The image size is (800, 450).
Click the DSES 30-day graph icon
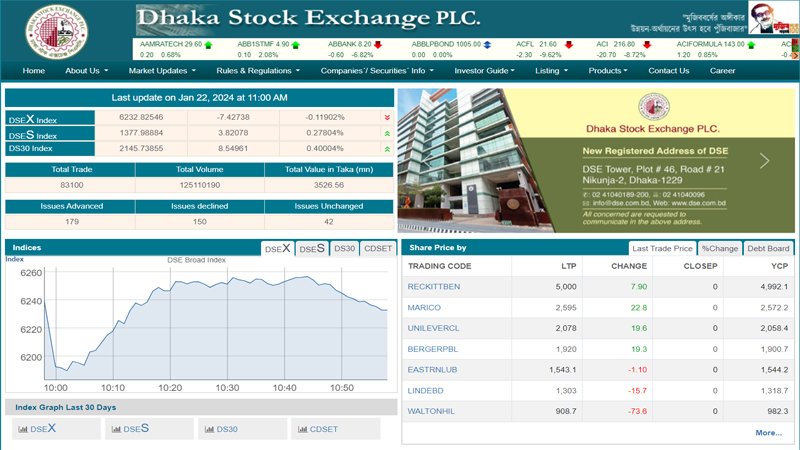[116, 429]
